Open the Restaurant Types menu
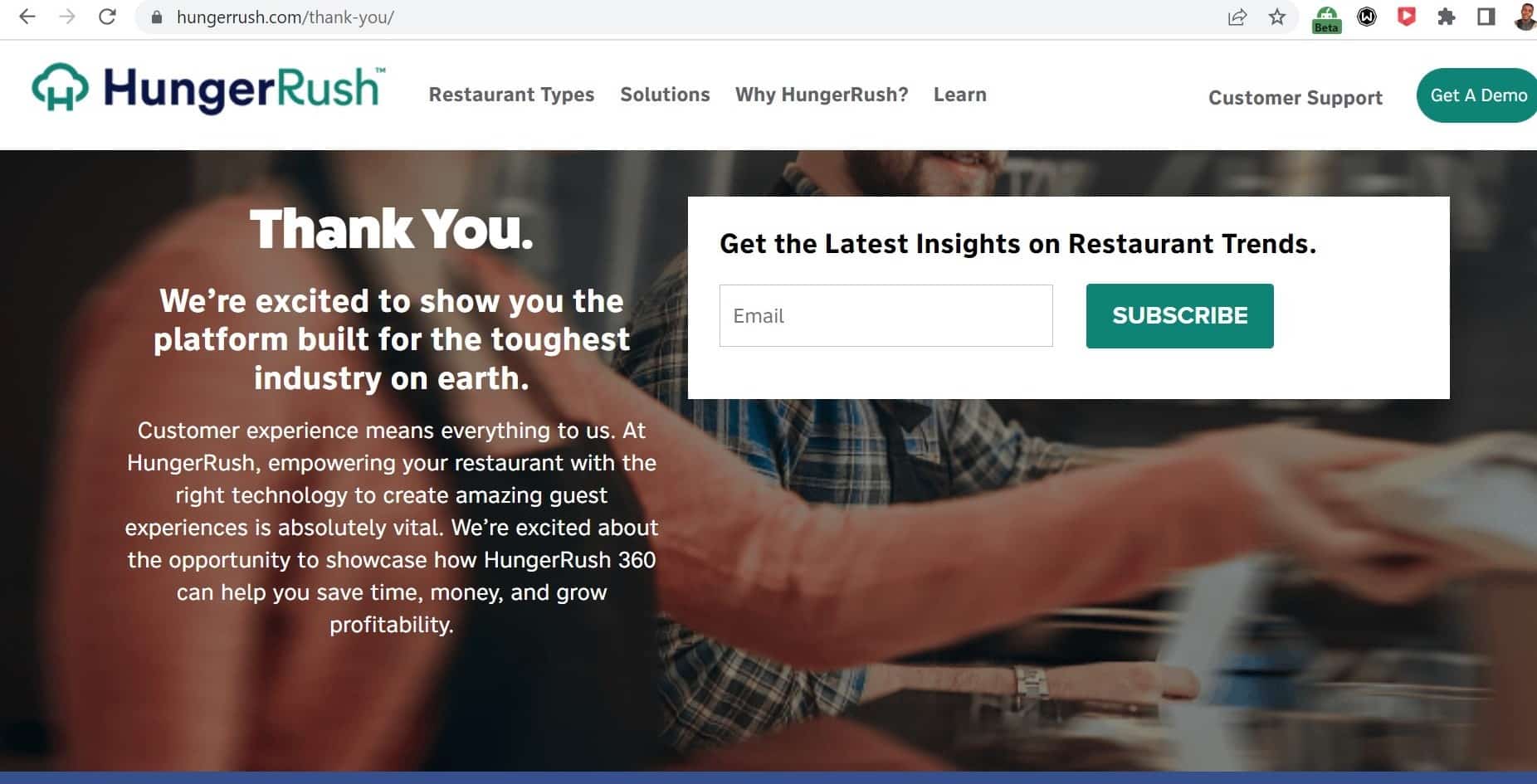 point(511,95)
